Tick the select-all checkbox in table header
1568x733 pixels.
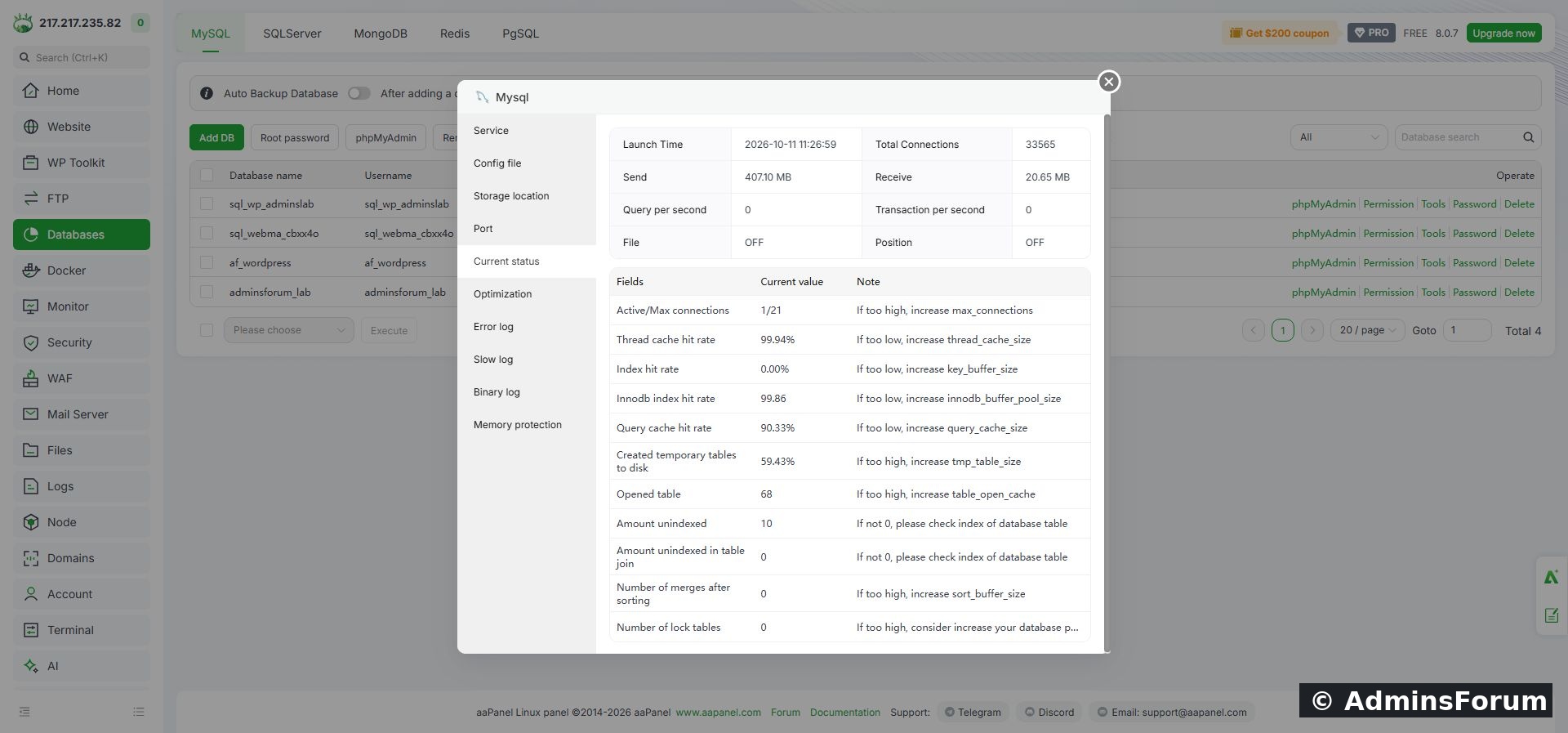click(x=207, y=175)
